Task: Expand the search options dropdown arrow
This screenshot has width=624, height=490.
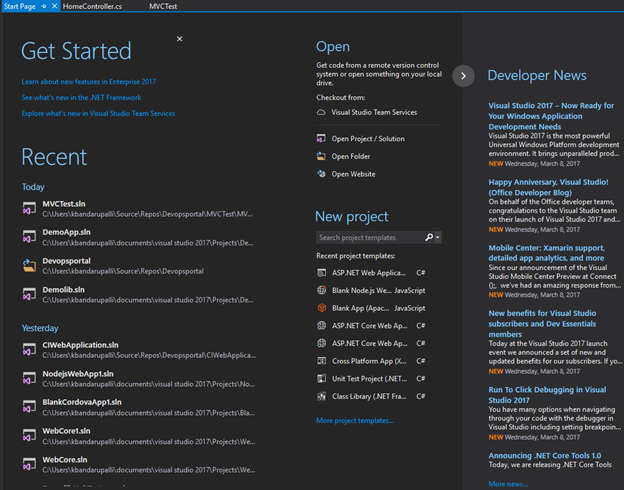Action: 438,237
